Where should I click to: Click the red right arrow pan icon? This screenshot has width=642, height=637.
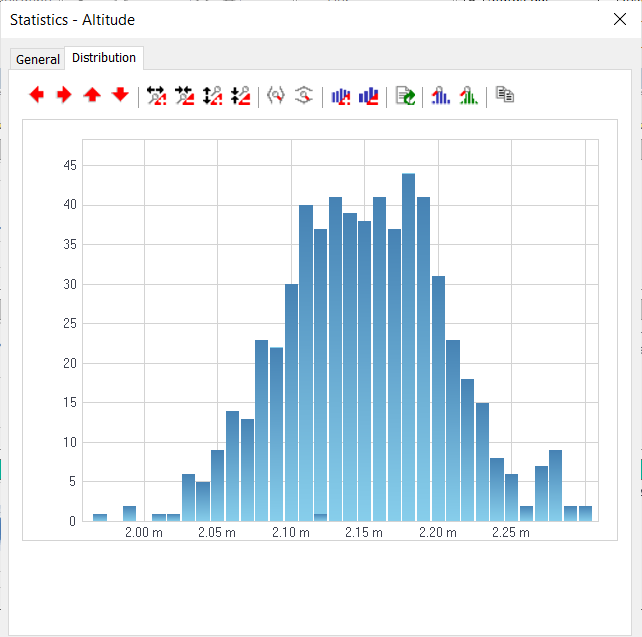click(64, 95)
